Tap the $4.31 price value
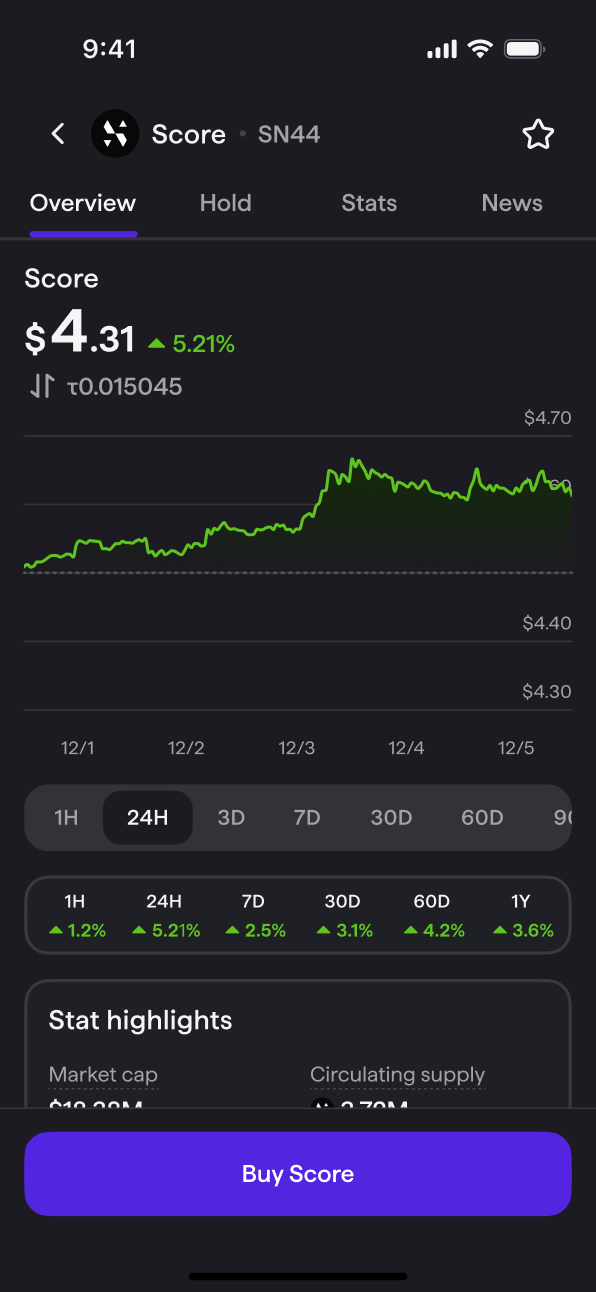 [80, 335]
